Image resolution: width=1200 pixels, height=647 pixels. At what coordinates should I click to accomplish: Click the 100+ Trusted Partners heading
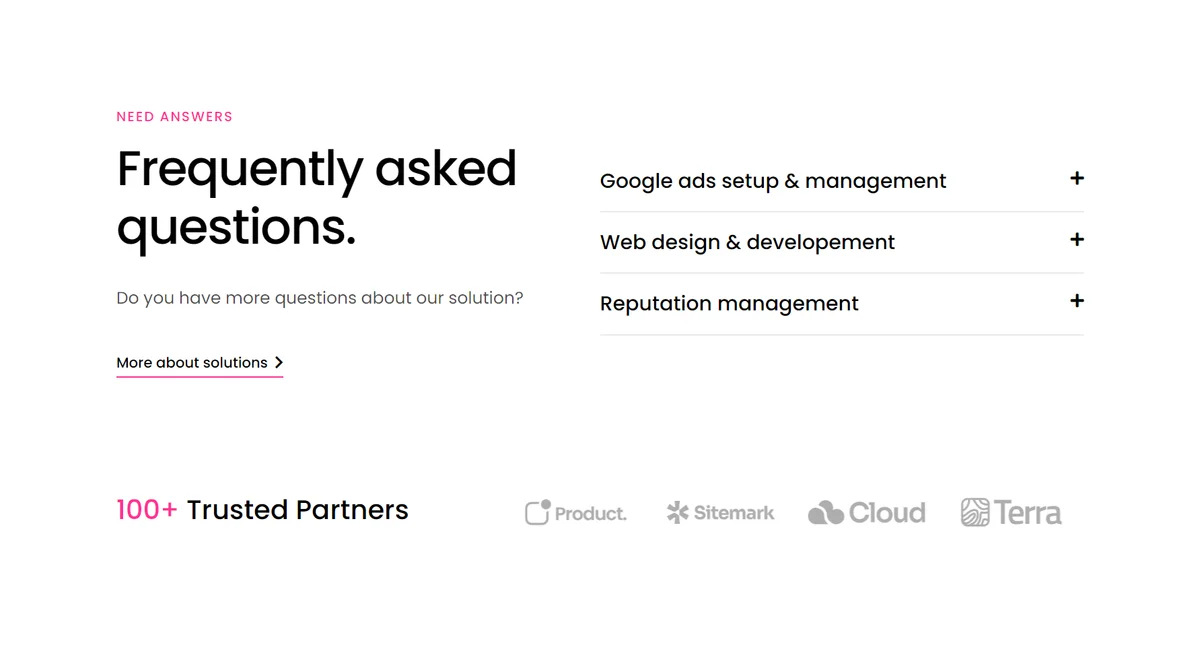pyautogui.click(x=262, y=510)
